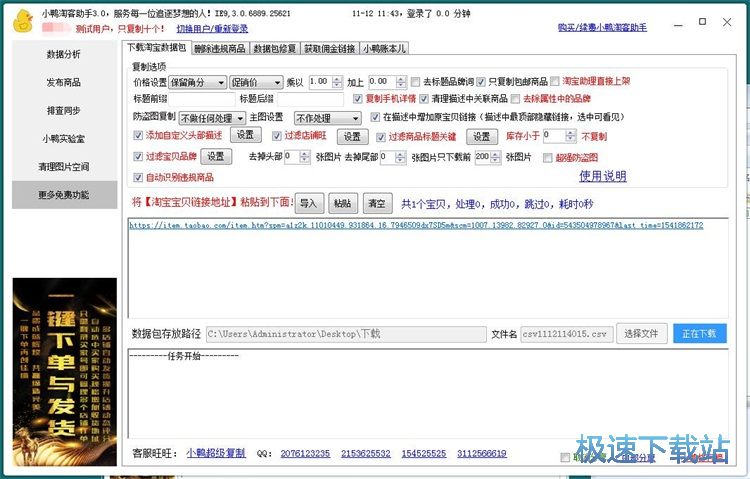Click the 加上 0.00 spinner arrows
Viewport: 750px width, 479px height.
[x=401, y=82]
